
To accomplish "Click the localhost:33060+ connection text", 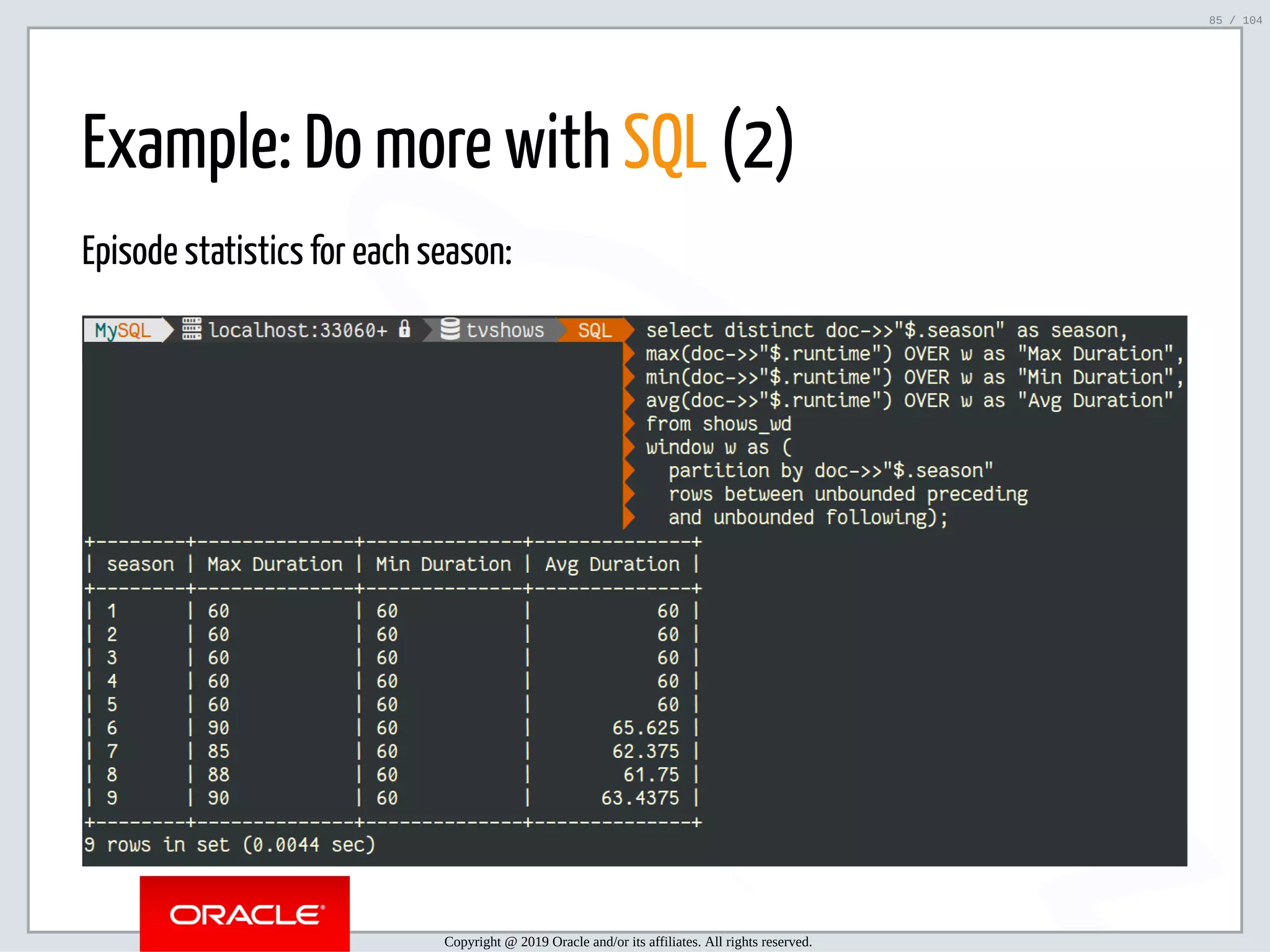I will click(x=298, y=330).
